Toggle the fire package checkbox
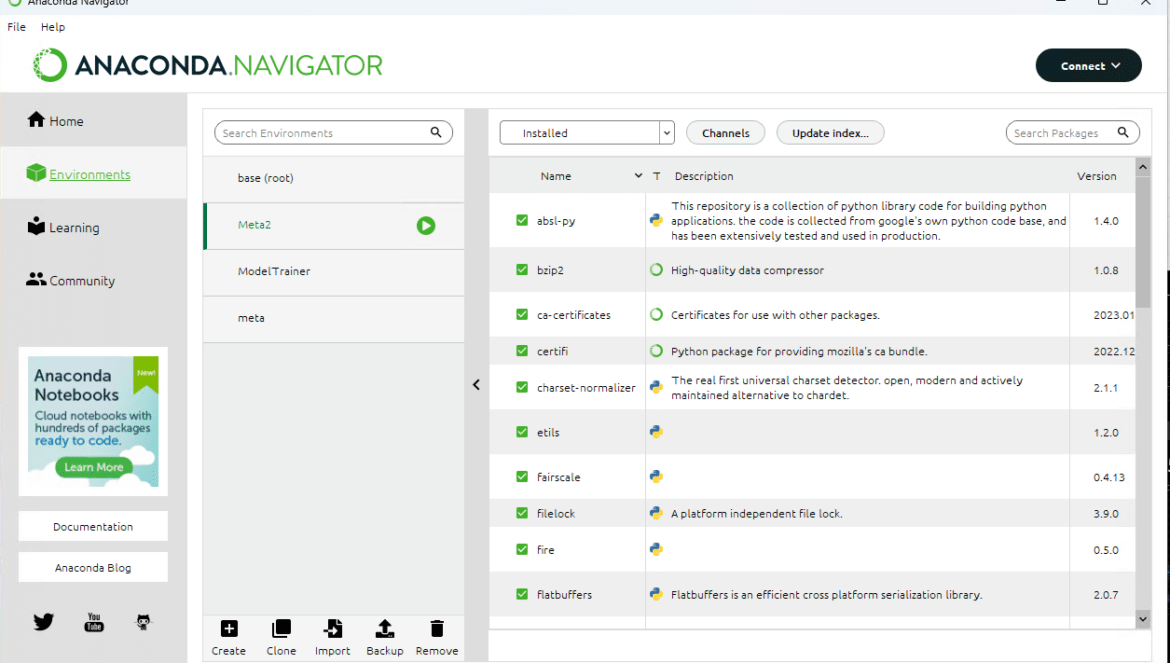Image resolution: width=1170 pixels, height=663 pixels. tap(522, 549)
